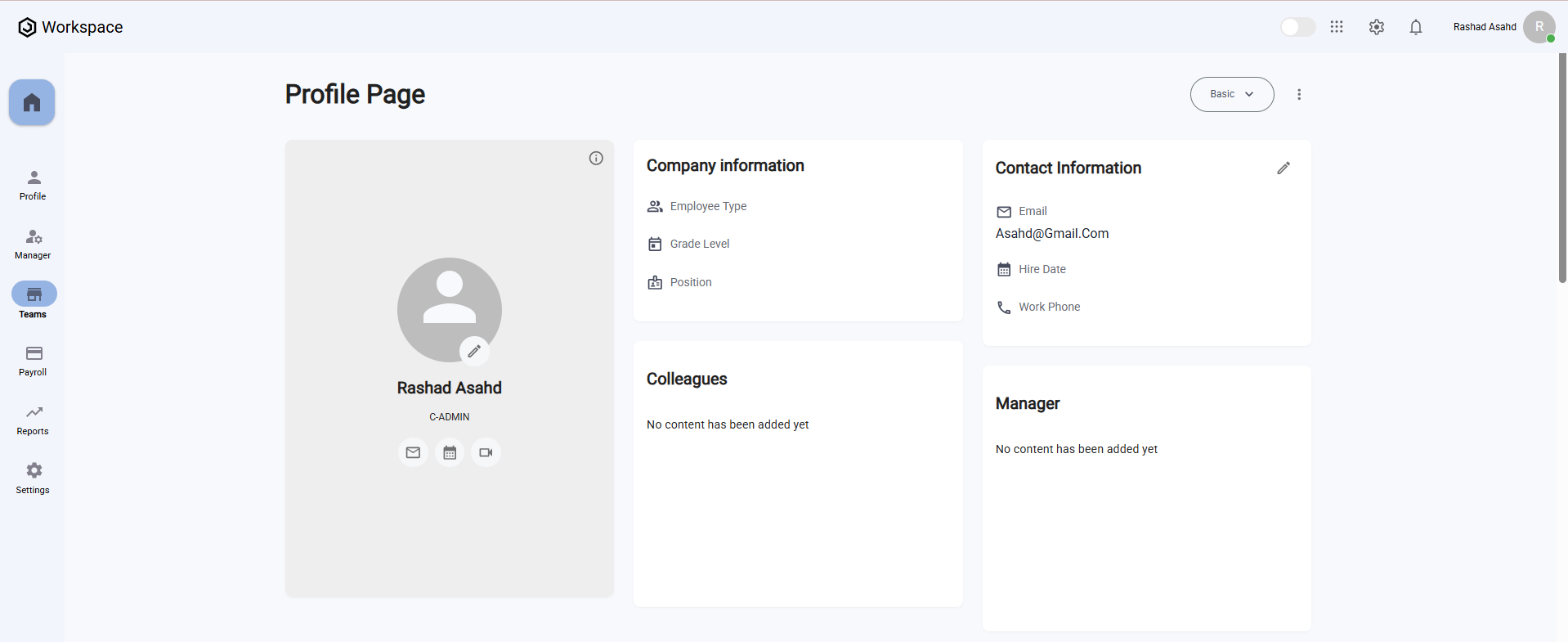
Task: Open the apps grid icon
Action: (x=1337, y=27)
